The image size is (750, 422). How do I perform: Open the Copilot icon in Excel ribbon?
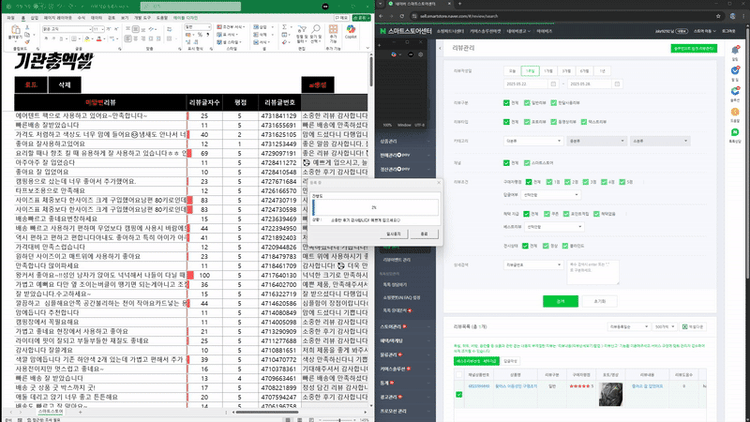pos(351,31)
